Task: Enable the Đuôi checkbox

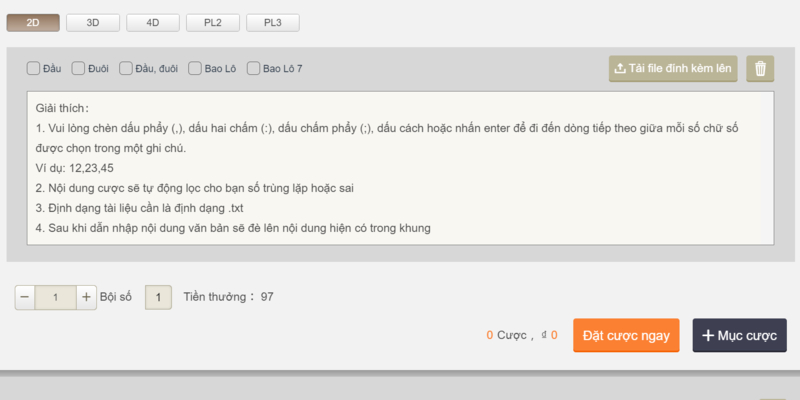Action: 79,69
